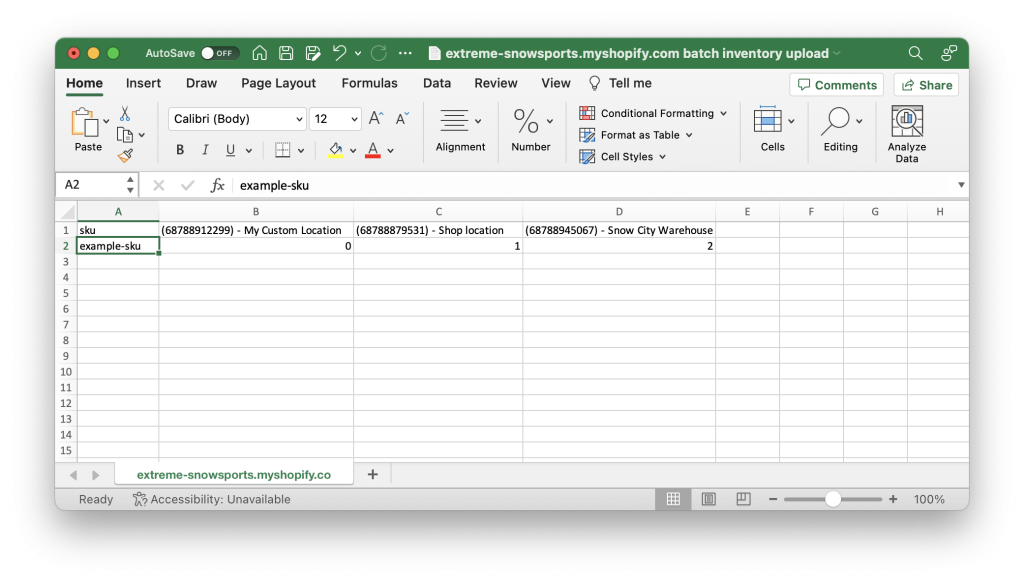
Task: Open the Conditional Formatting options
Action: pyautogui.click(x=652, y=113)
